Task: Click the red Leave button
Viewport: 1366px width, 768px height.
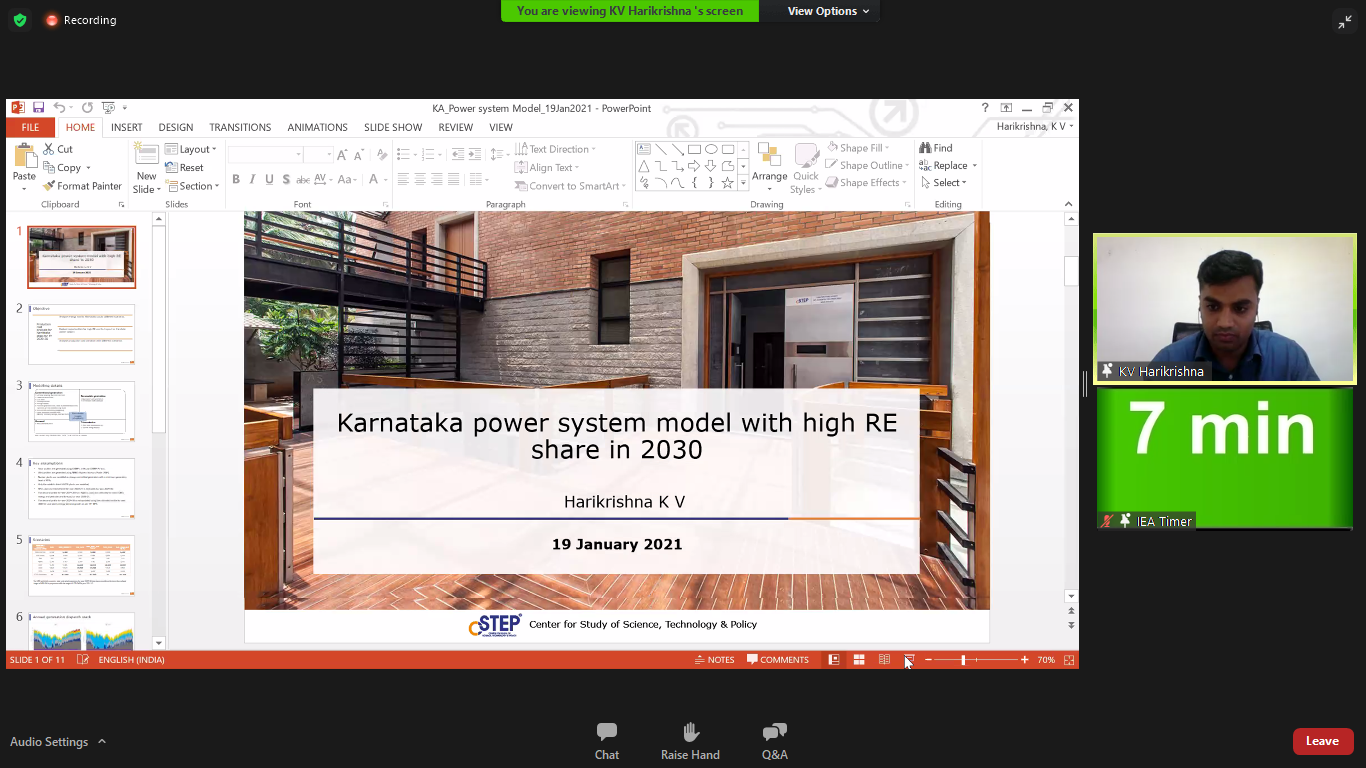Action: tap(1322, 741)
